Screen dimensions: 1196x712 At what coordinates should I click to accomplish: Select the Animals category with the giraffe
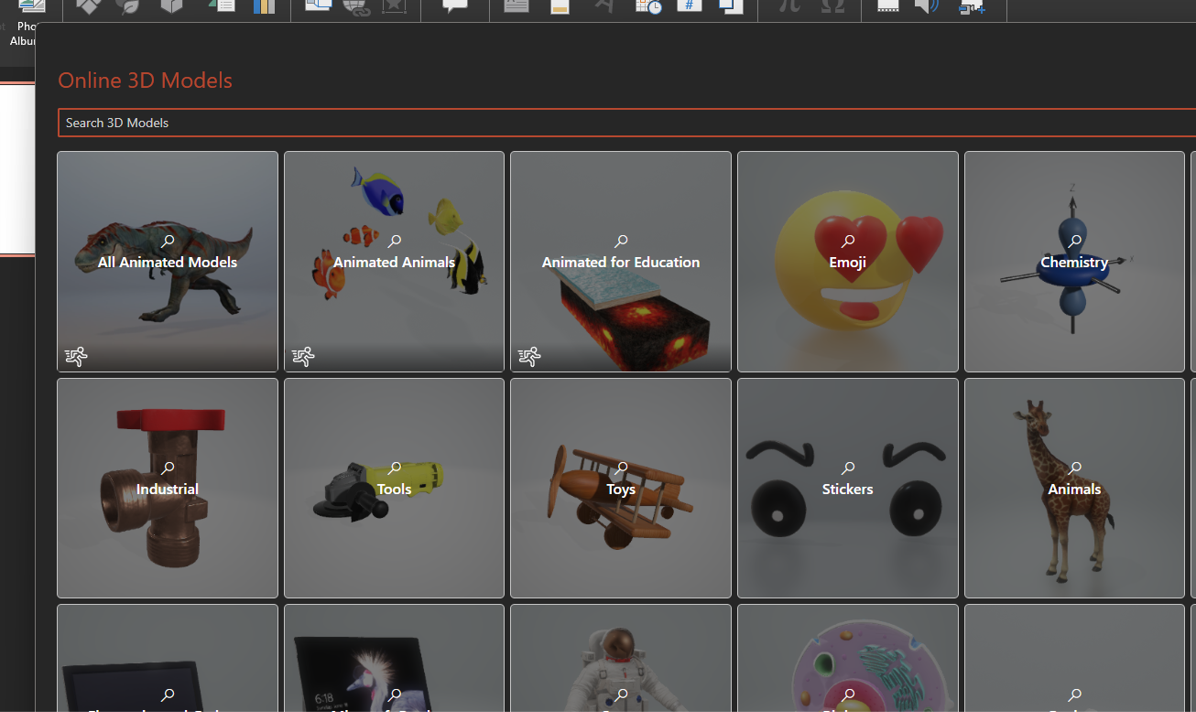click(1074, 488)
